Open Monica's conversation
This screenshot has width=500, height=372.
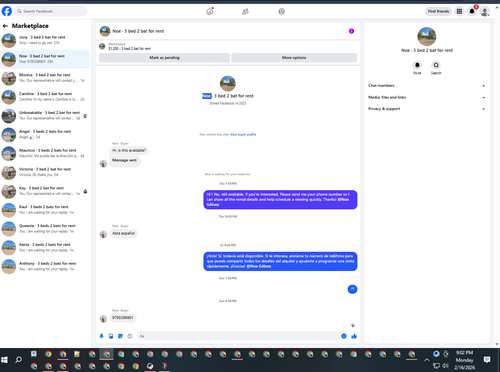45,78
